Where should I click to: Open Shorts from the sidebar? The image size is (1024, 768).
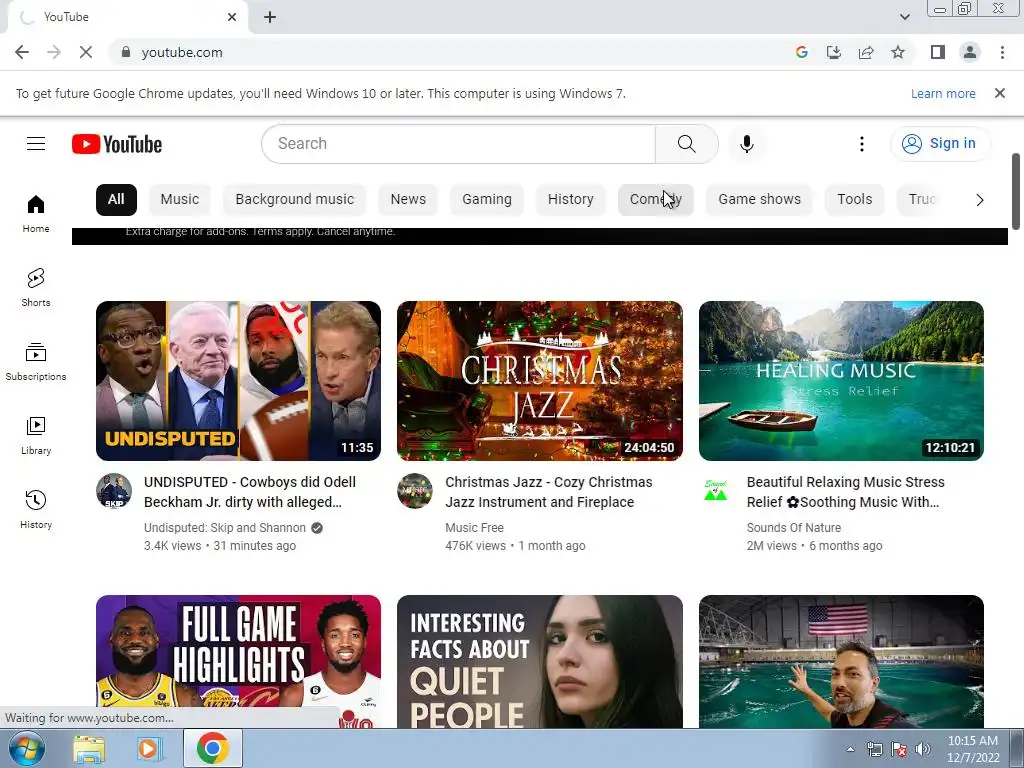pos(36,288)
